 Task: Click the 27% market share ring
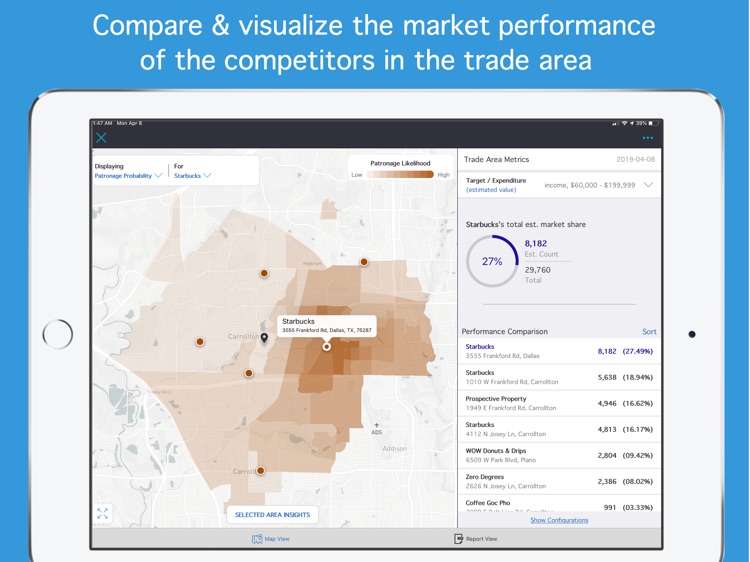pyautogui.click(x=492, y=261)
